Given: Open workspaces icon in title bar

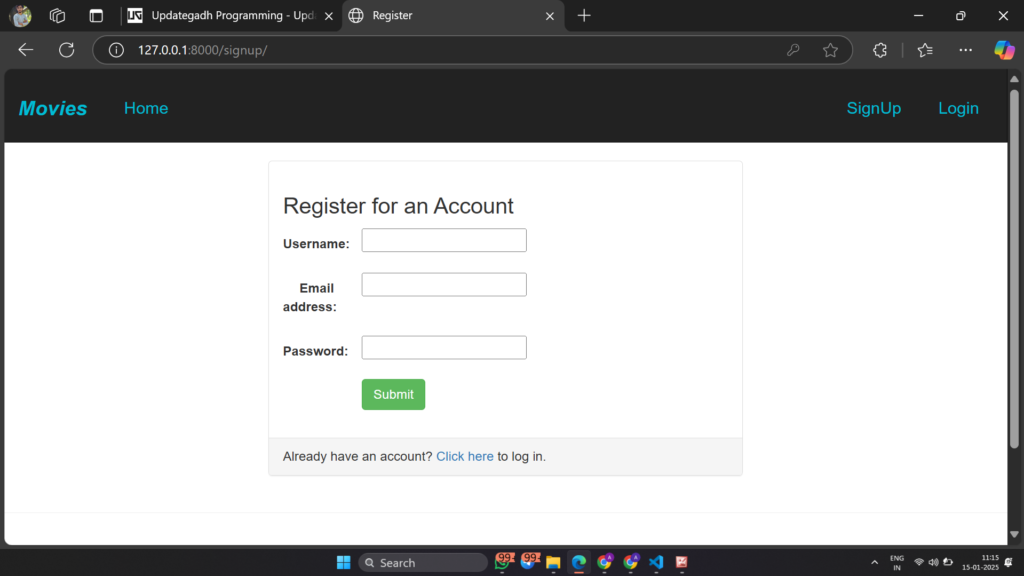Looking at the screenshot, I should 57,16.
